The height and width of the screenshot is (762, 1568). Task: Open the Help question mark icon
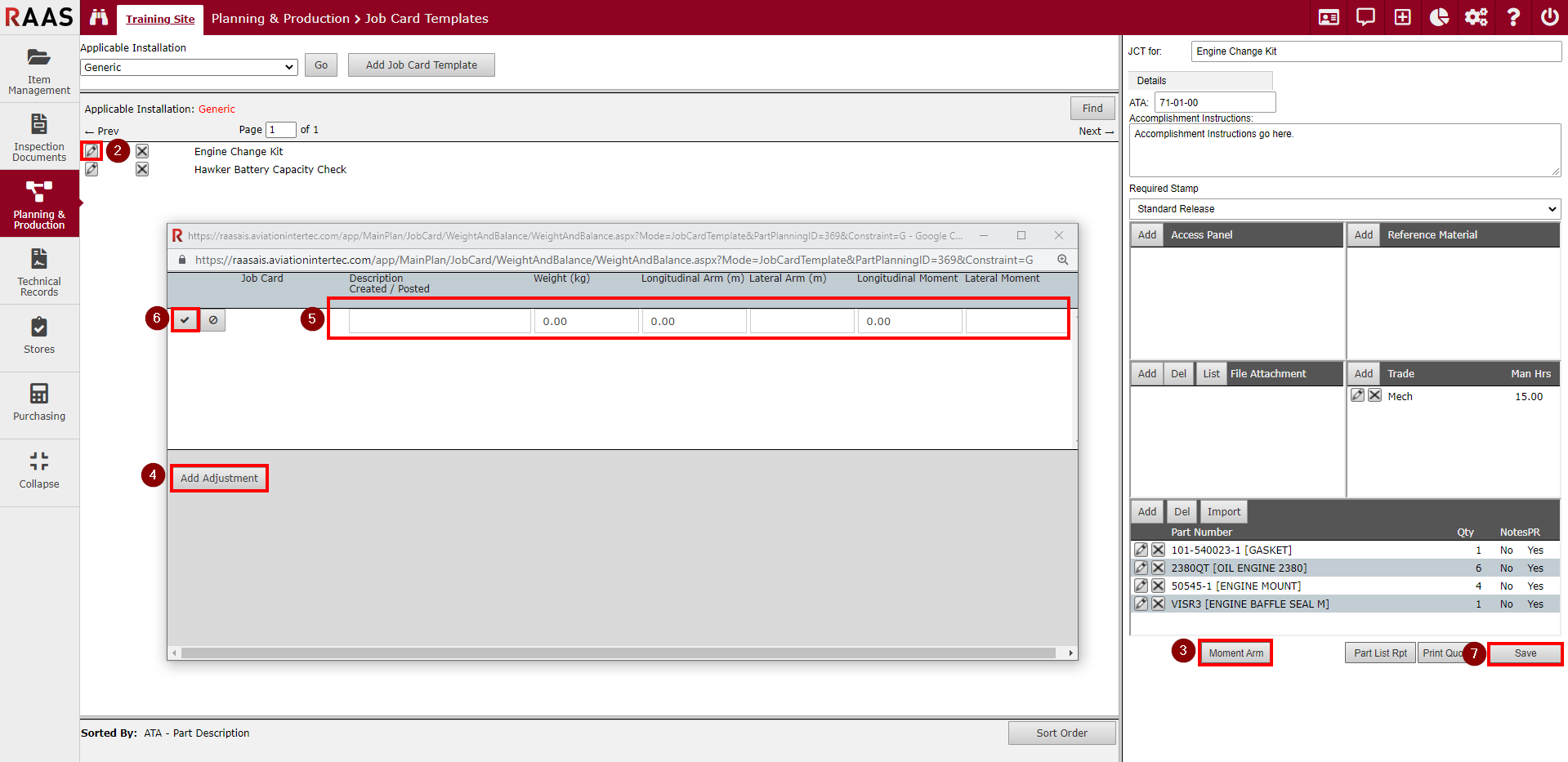point(1512,17)
